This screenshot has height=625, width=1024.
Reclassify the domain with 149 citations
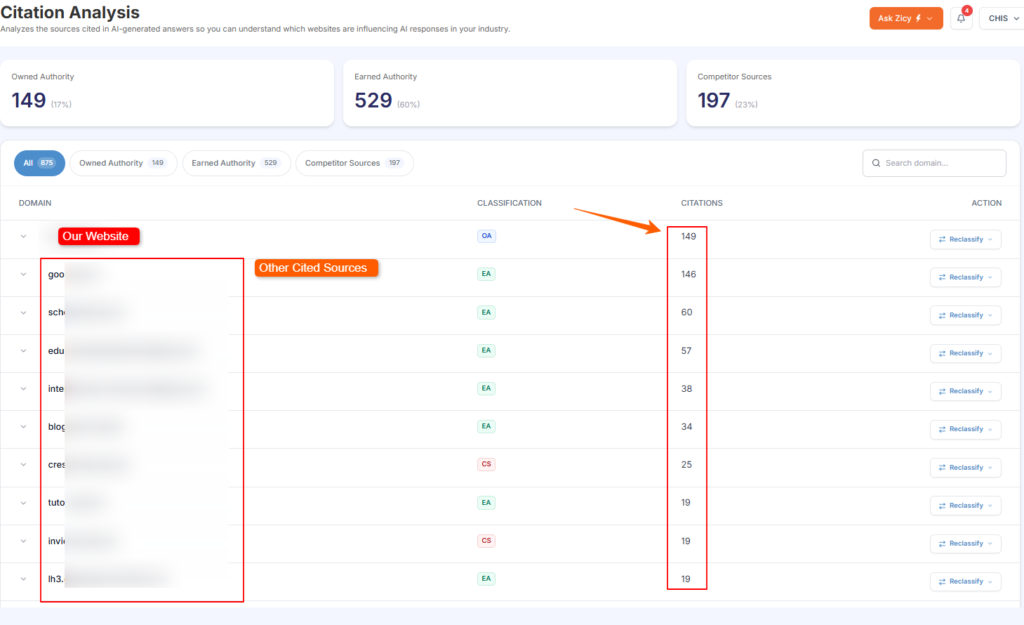pos(965,239)
